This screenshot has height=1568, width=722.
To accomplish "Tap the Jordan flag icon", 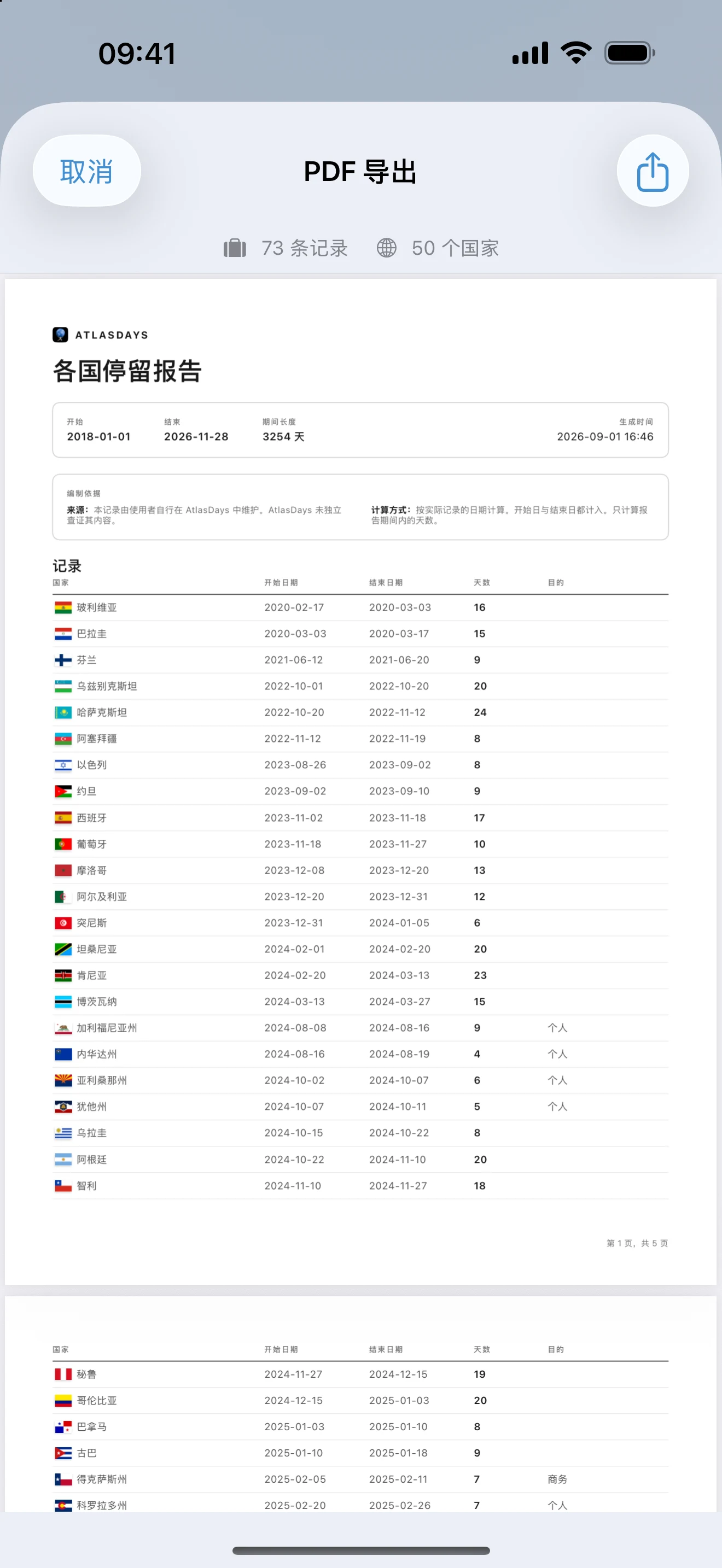I will (63, 791).
